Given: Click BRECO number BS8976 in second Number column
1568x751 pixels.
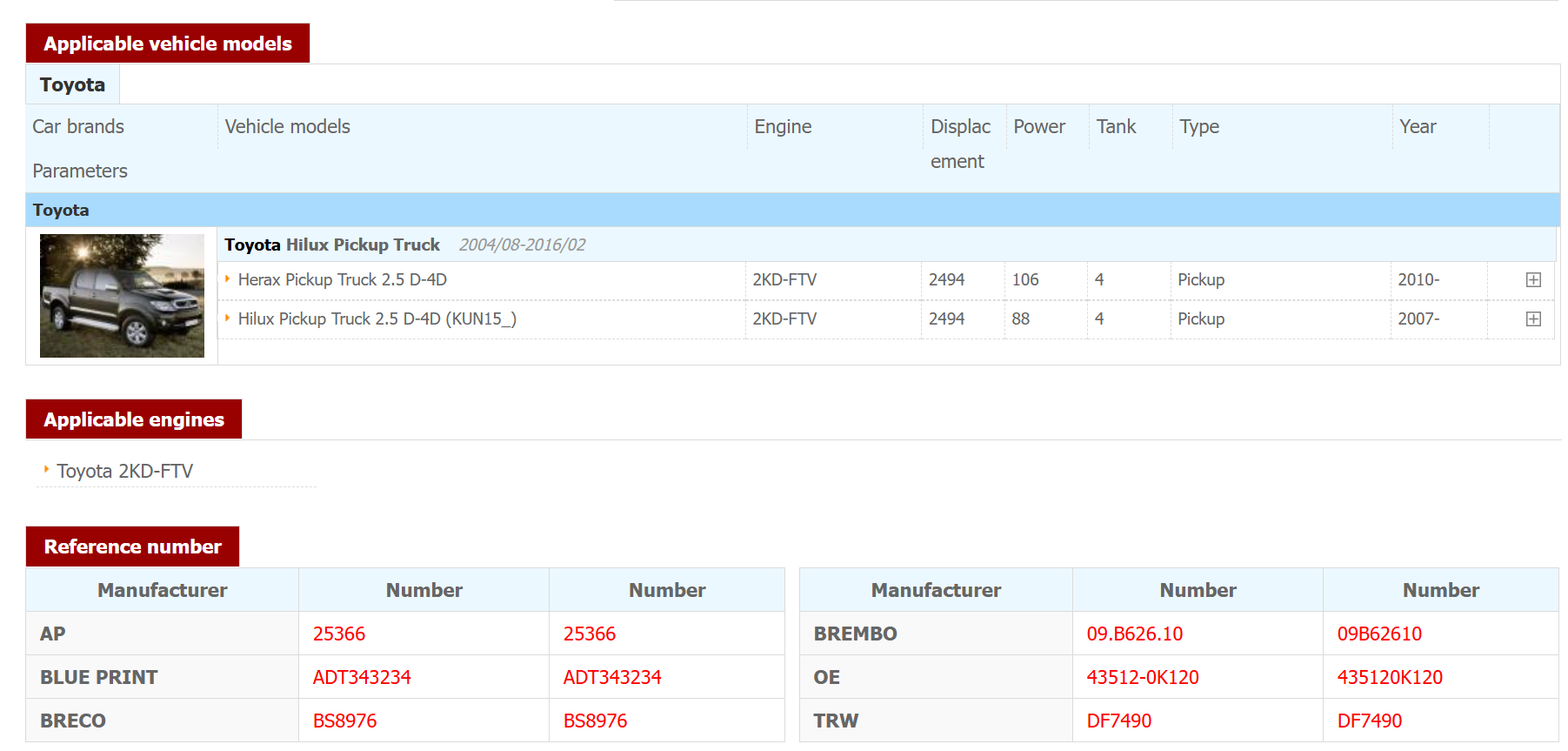Looking at the screenshot, I should (596, 721).
